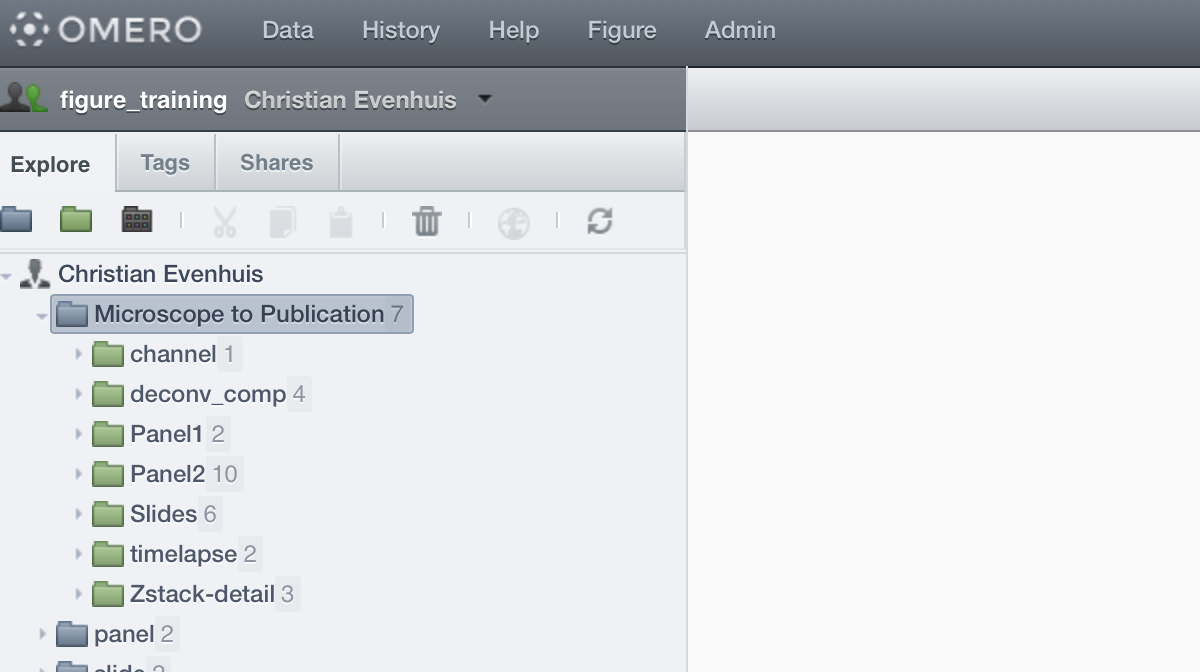Open the Figure menu
The height and width of the screenshot is (672, 1200).
(621, 31)
